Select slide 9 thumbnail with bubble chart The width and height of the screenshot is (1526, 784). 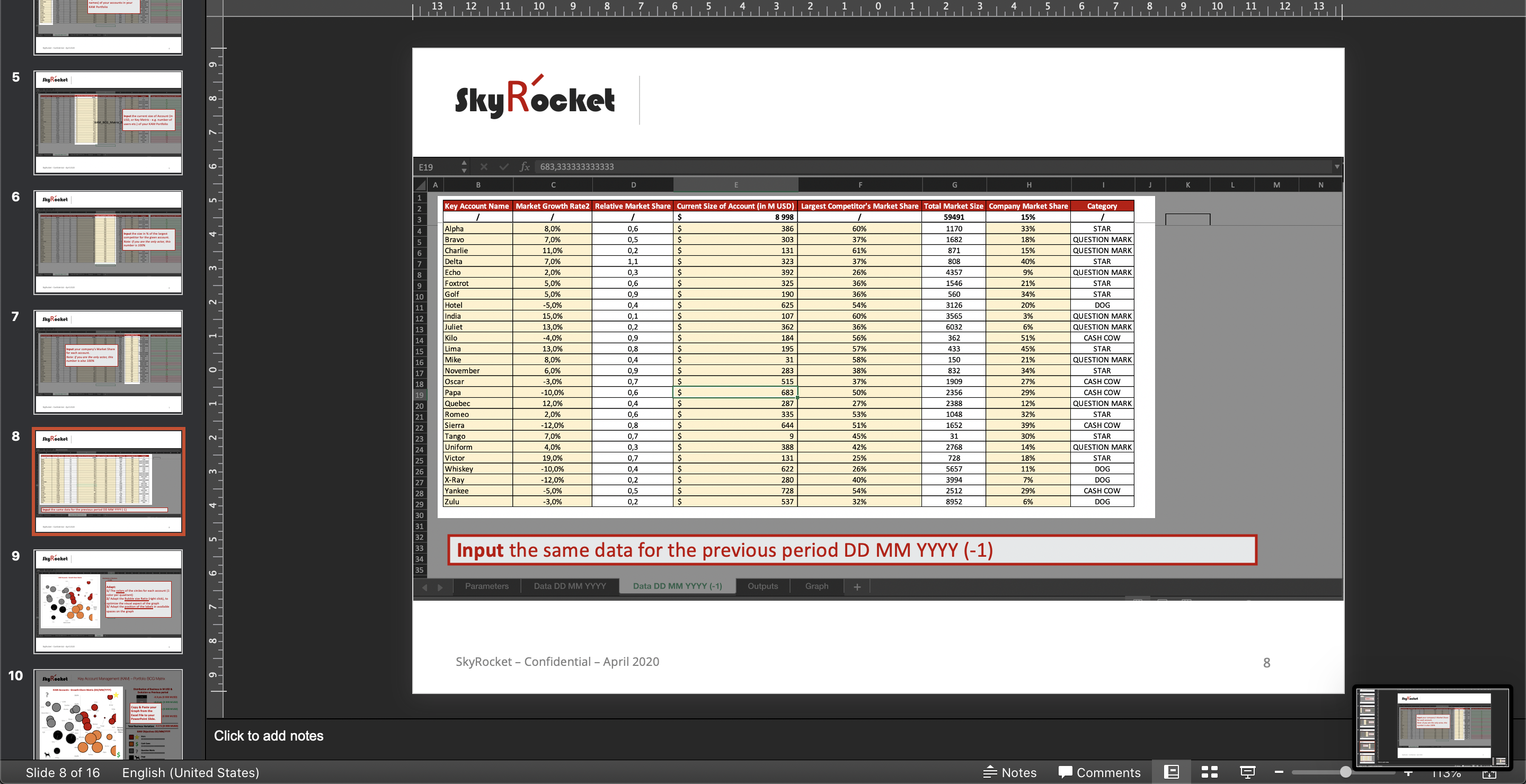click(108, 601)
